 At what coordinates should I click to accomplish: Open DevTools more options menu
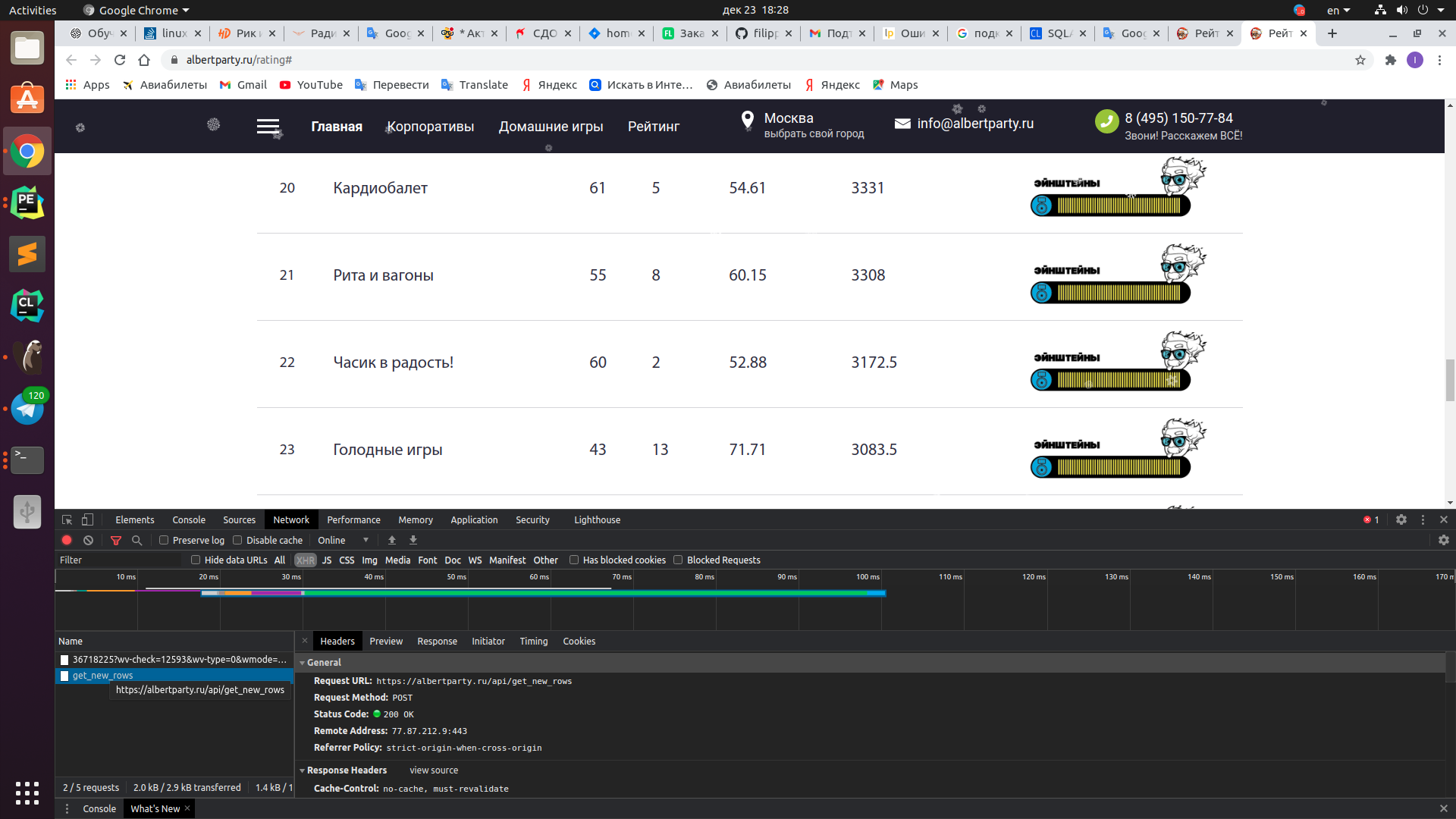click(1423, 519)
